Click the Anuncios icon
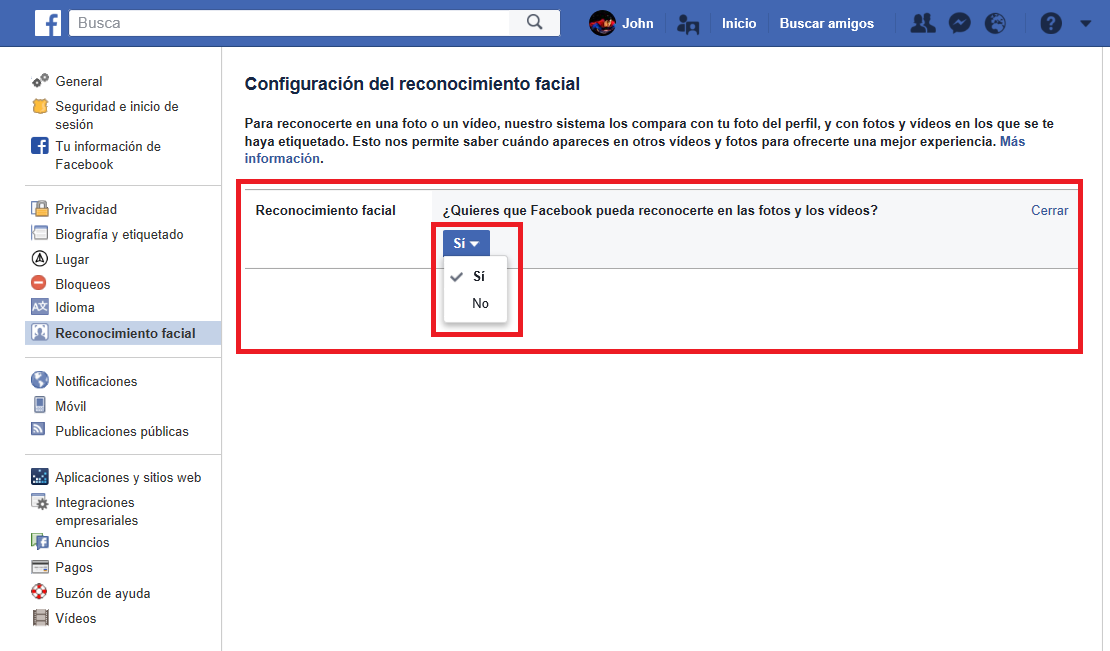This screenshot has height=651, width=1110. [x=40, y=542]
